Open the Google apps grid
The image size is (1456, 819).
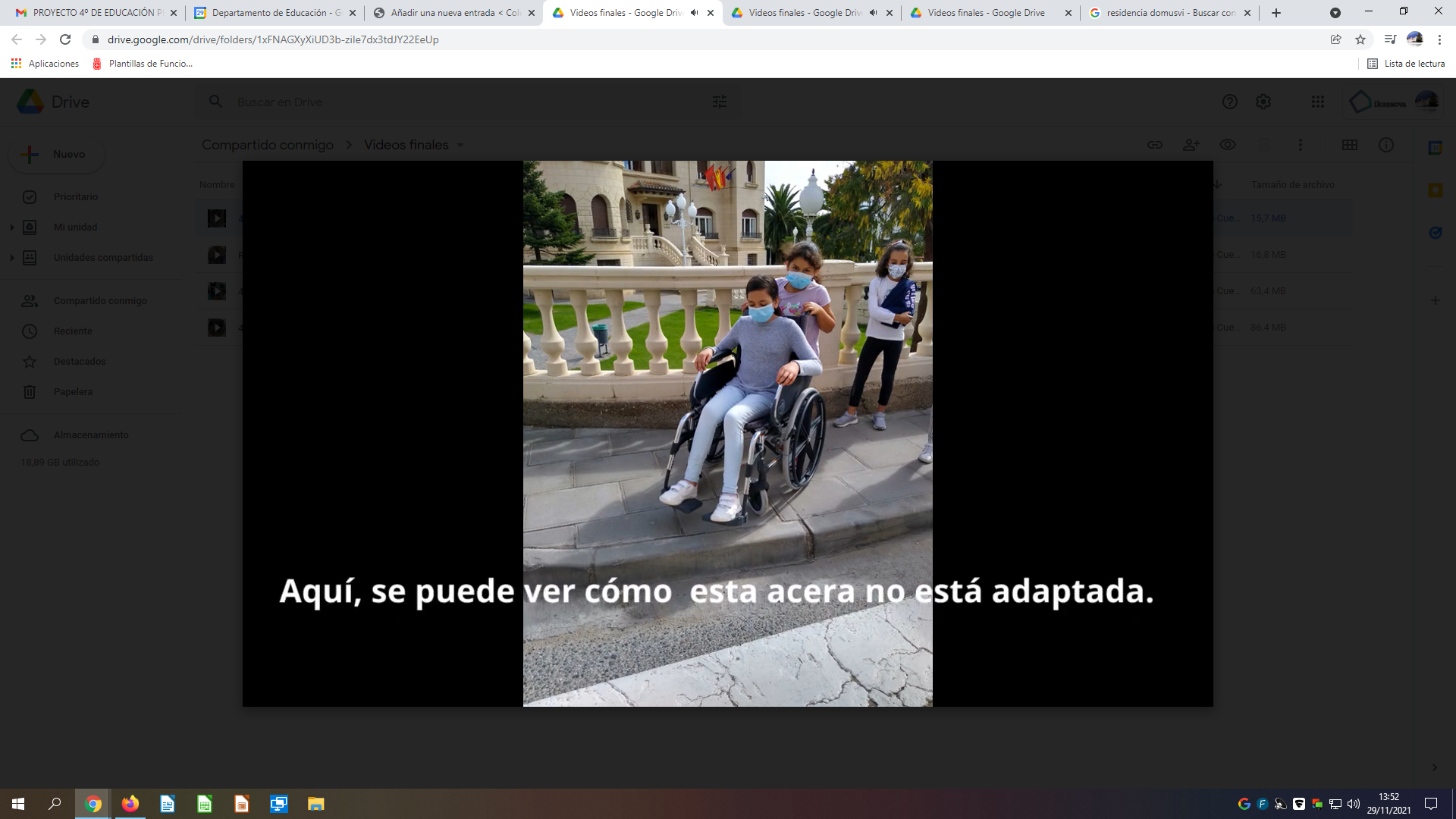[x=1318, y=102]
